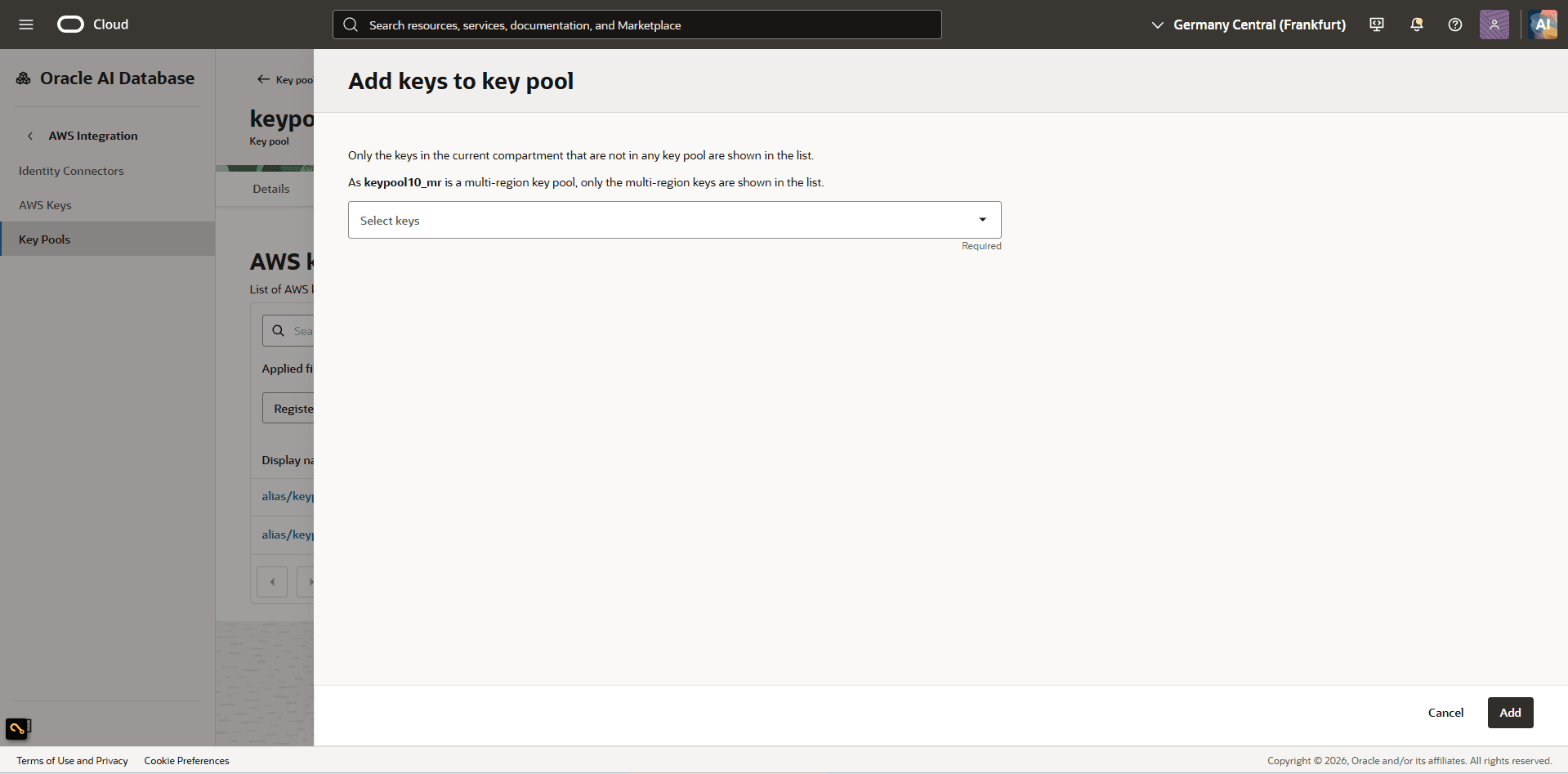Expand the Select keys dropdown arrow

[982, 220]
